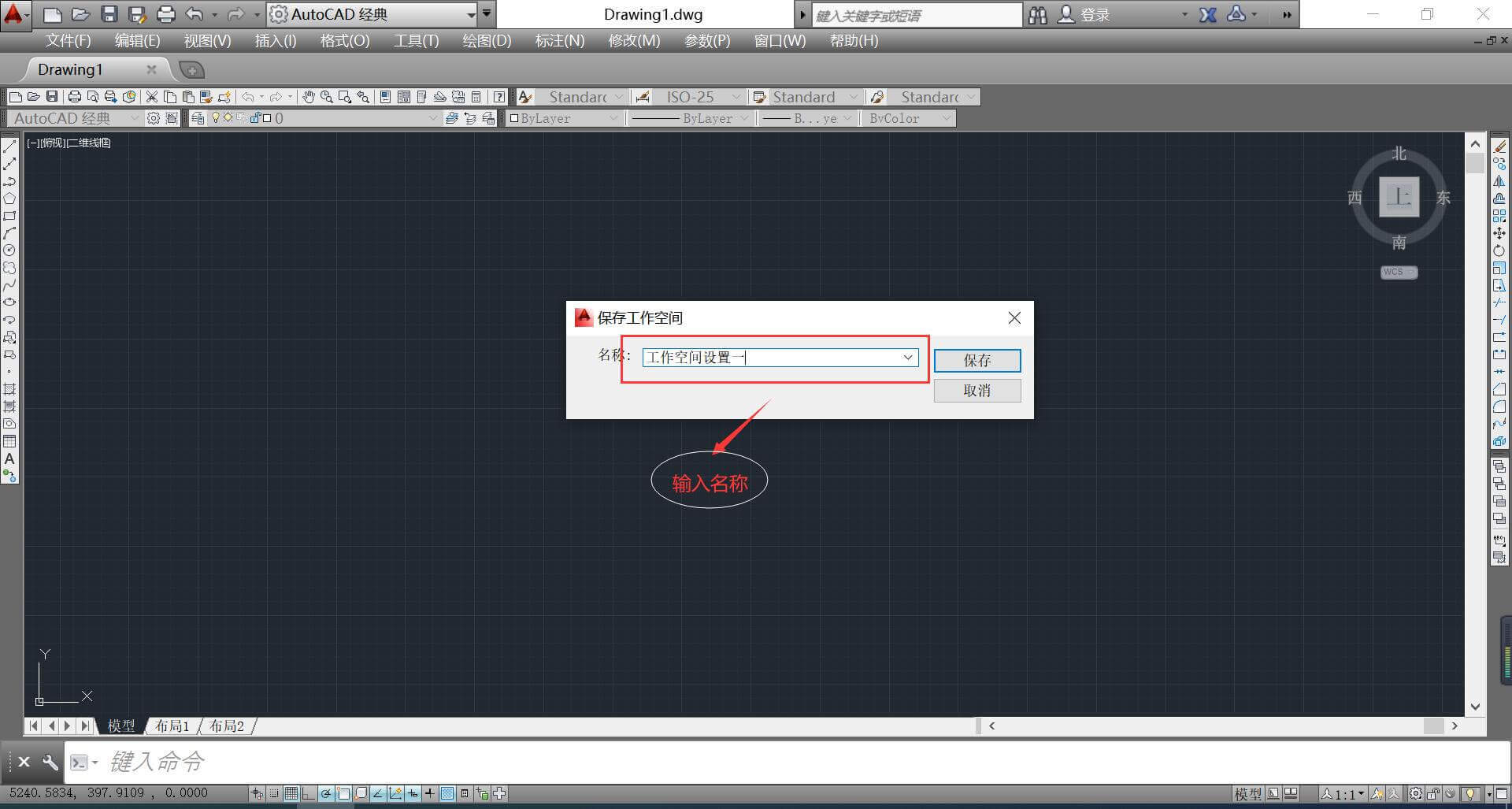The image size is (1512, 809).
Task: Select the Multiline Text (A) tool
Action: pos(9,458)
